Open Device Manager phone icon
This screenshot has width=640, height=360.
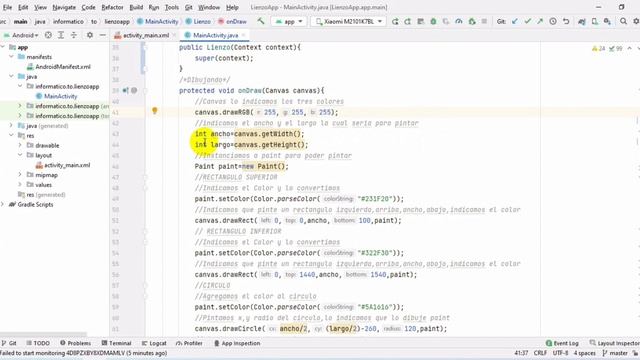595,21
